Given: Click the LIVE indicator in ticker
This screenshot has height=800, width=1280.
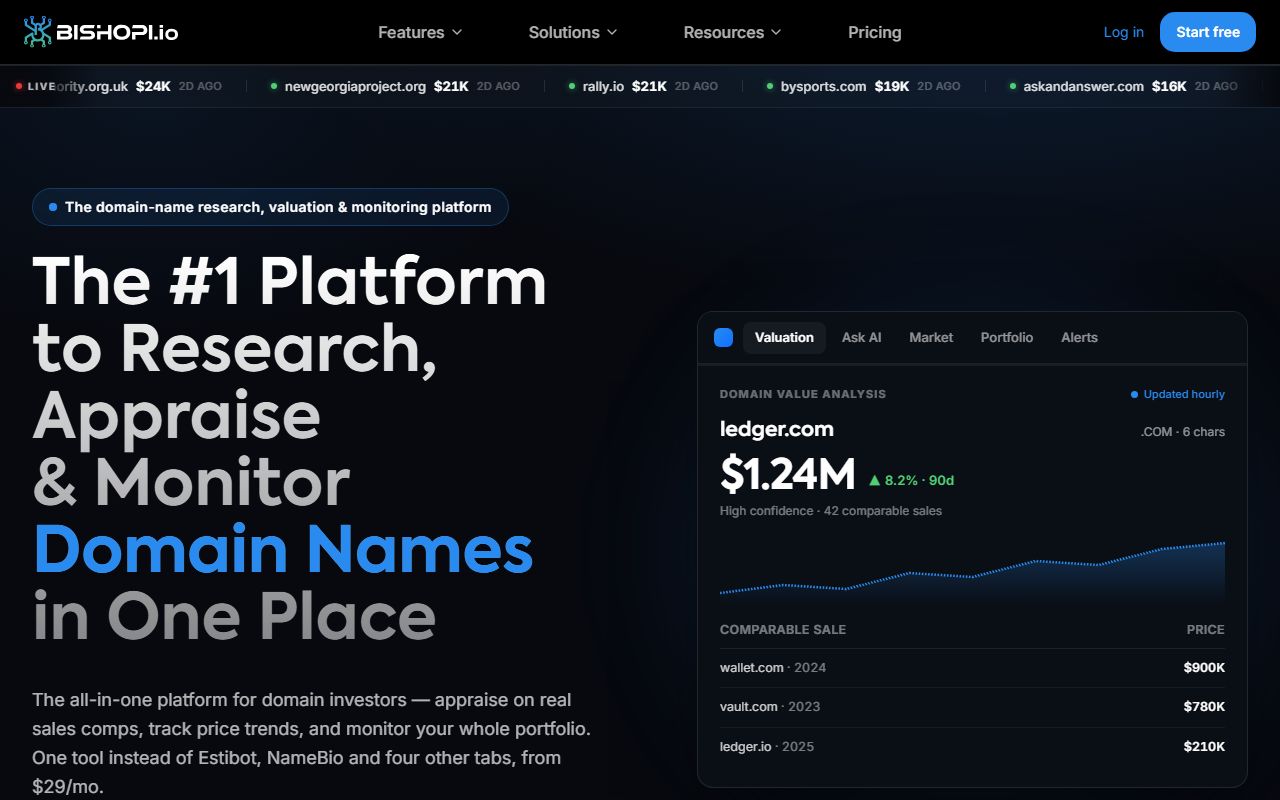Looking at the screenshot, I should coord(36,87).
